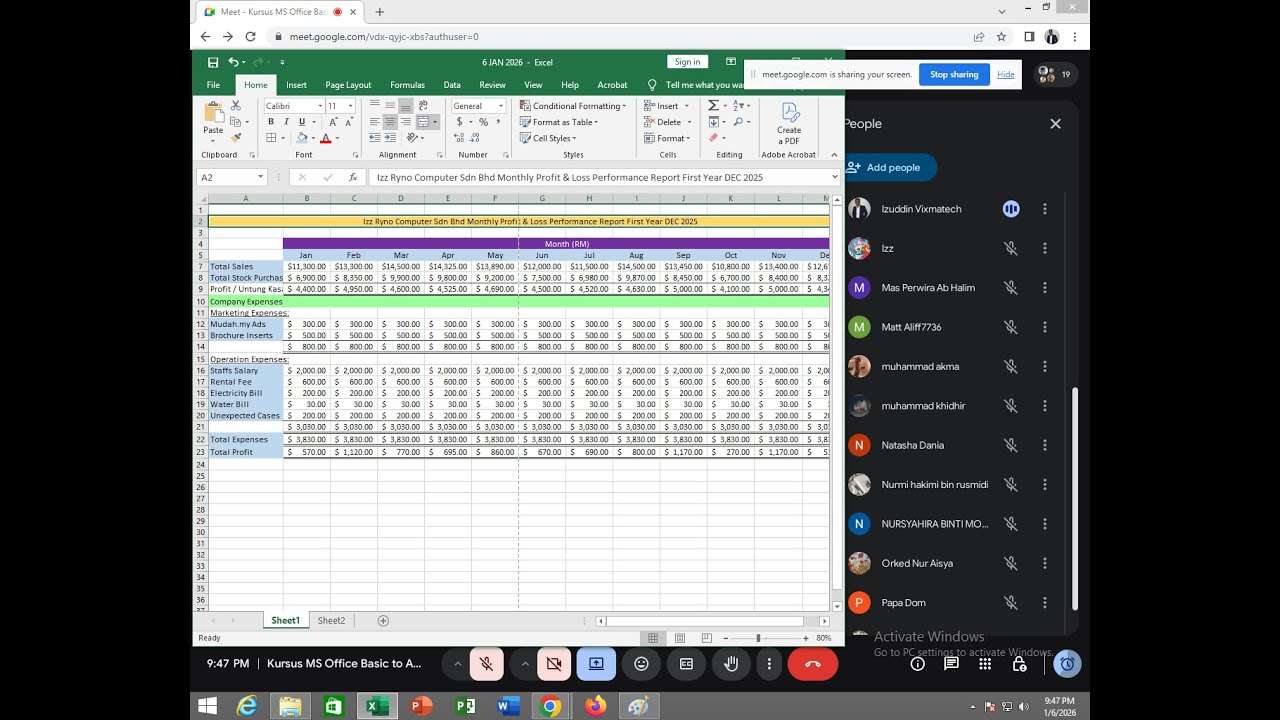The height and width of the screenshot is (720, 1280).
Task: Open the General number format dropdown
Action: pos(503,106)
